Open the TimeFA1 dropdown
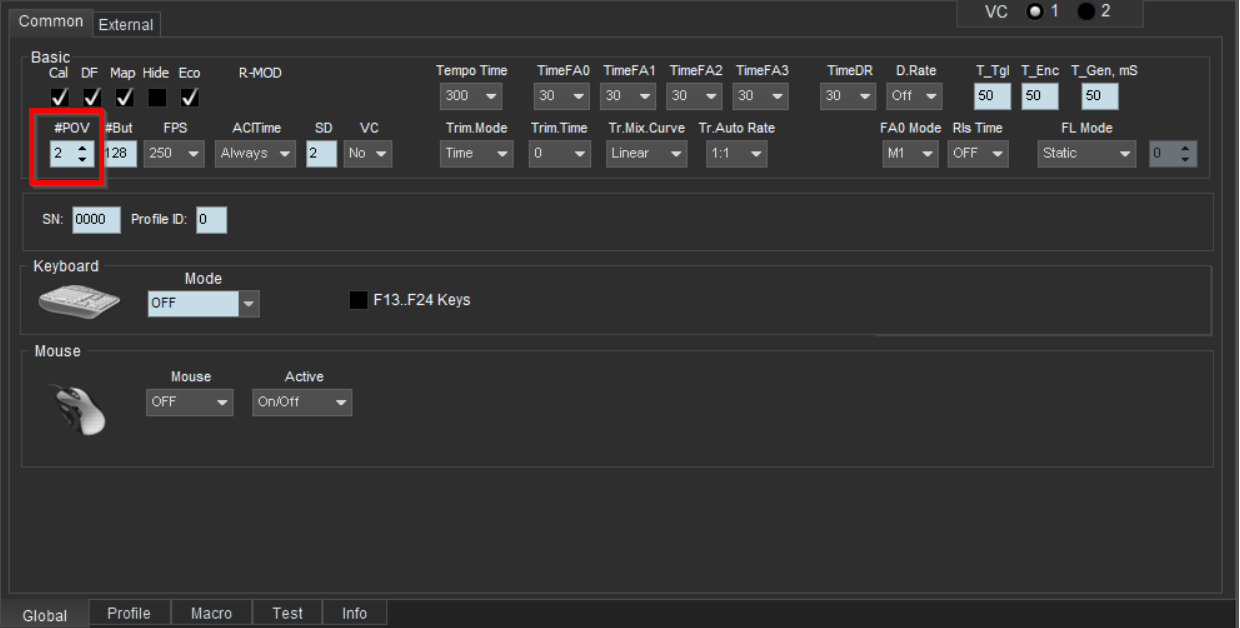This screenshot has width=1240, height=628. (628, 96)
